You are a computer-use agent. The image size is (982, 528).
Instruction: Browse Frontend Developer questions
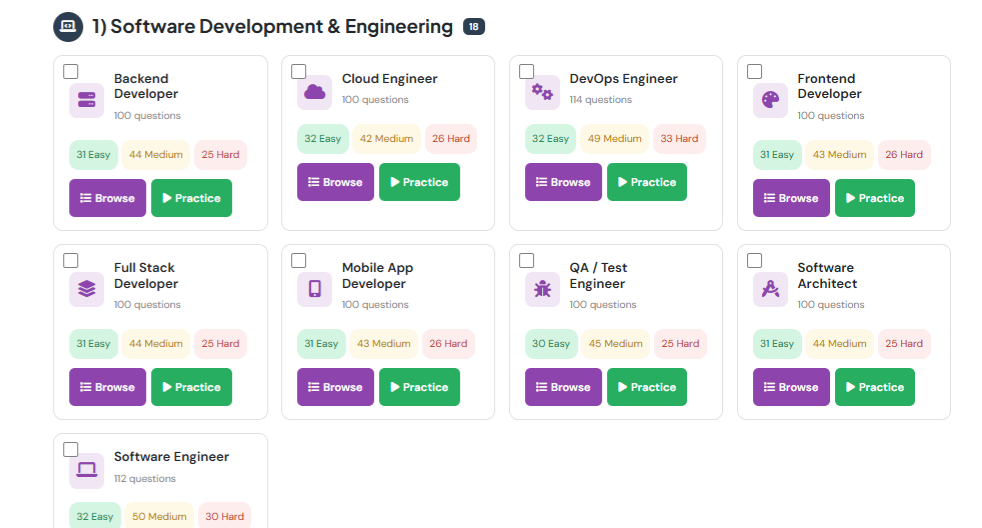pos(792,198)
